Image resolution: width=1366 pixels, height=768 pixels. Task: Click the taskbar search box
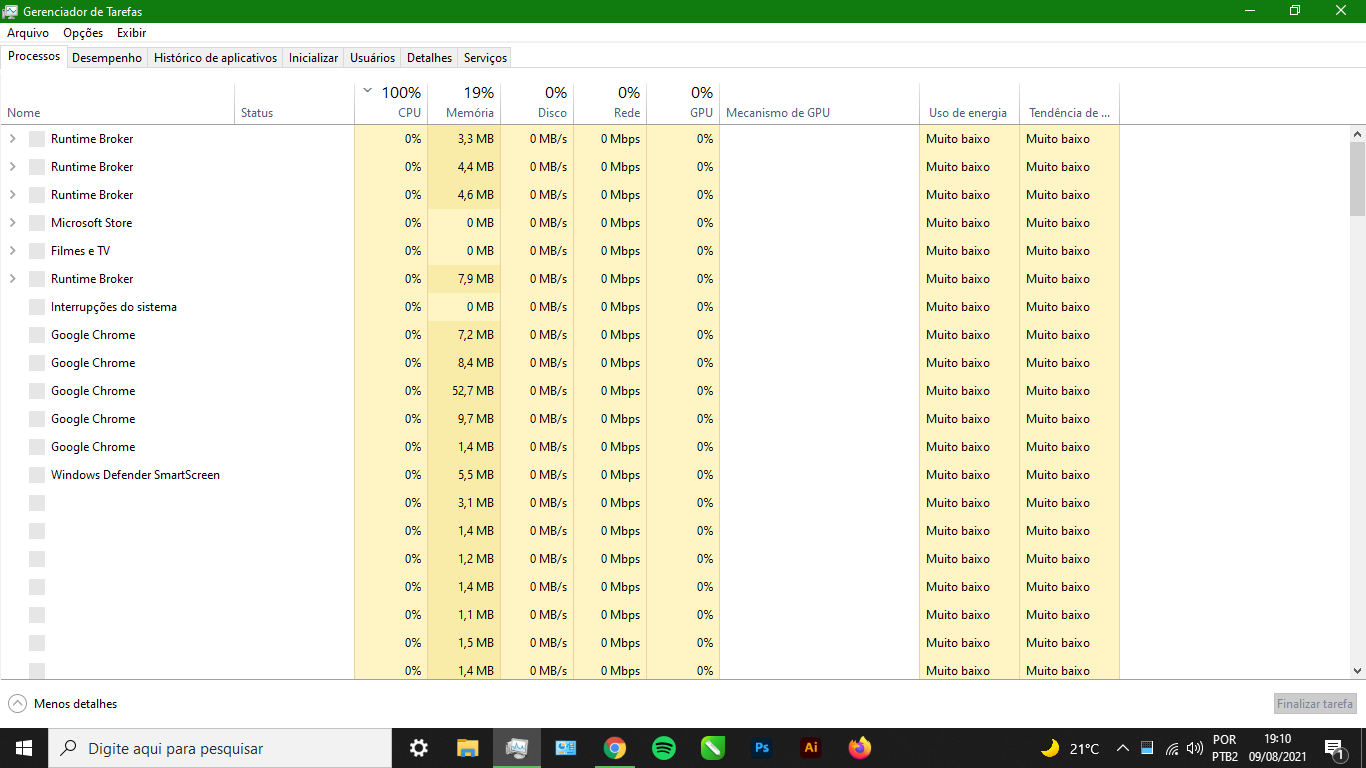coord(220,748)
